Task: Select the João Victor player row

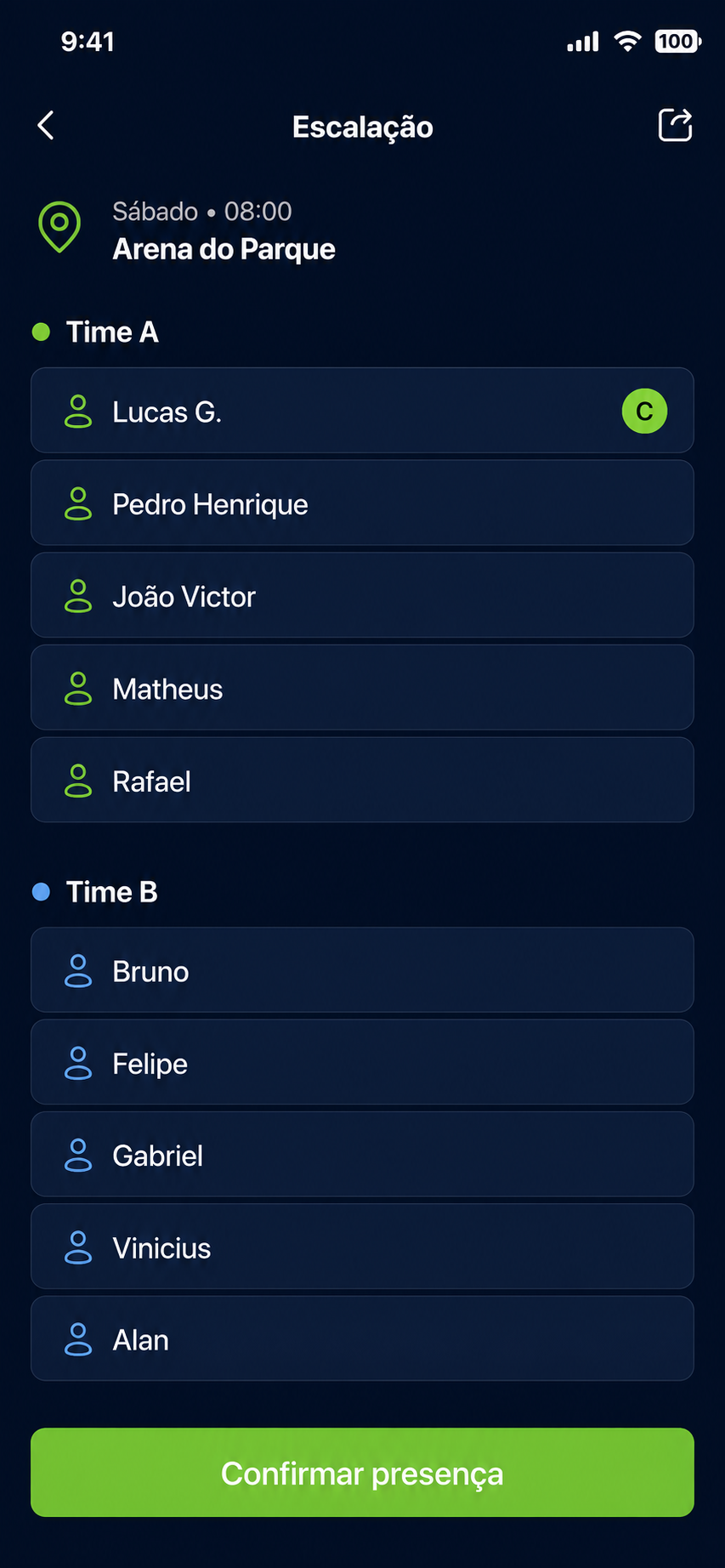Action: click(362, 595)
